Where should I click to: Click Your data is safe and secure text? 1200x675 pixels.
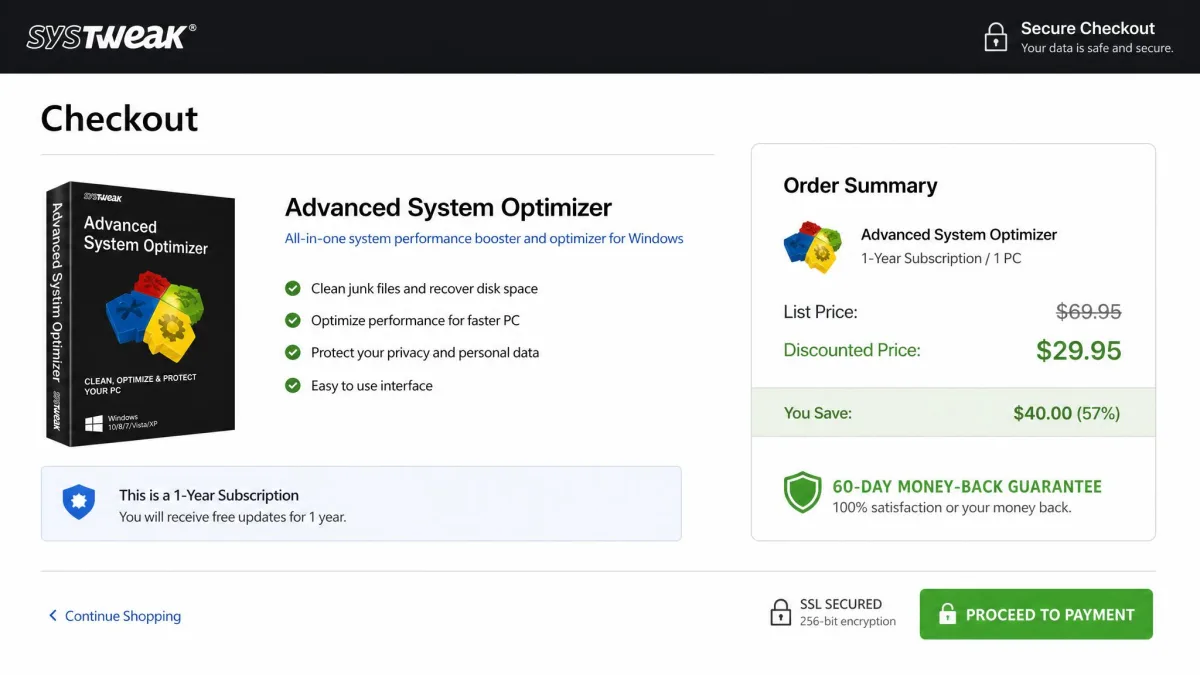1097,48
